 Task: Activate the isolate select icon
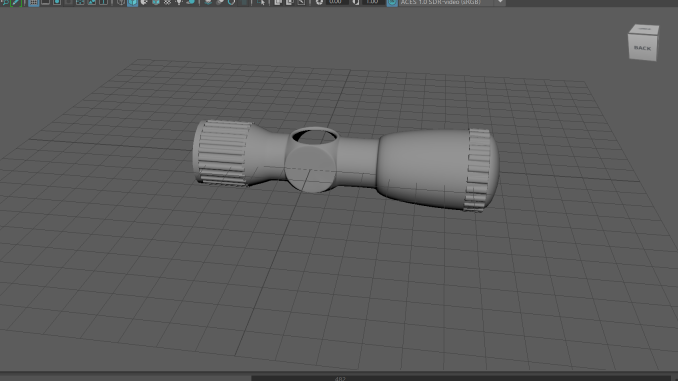click(261, 2)
